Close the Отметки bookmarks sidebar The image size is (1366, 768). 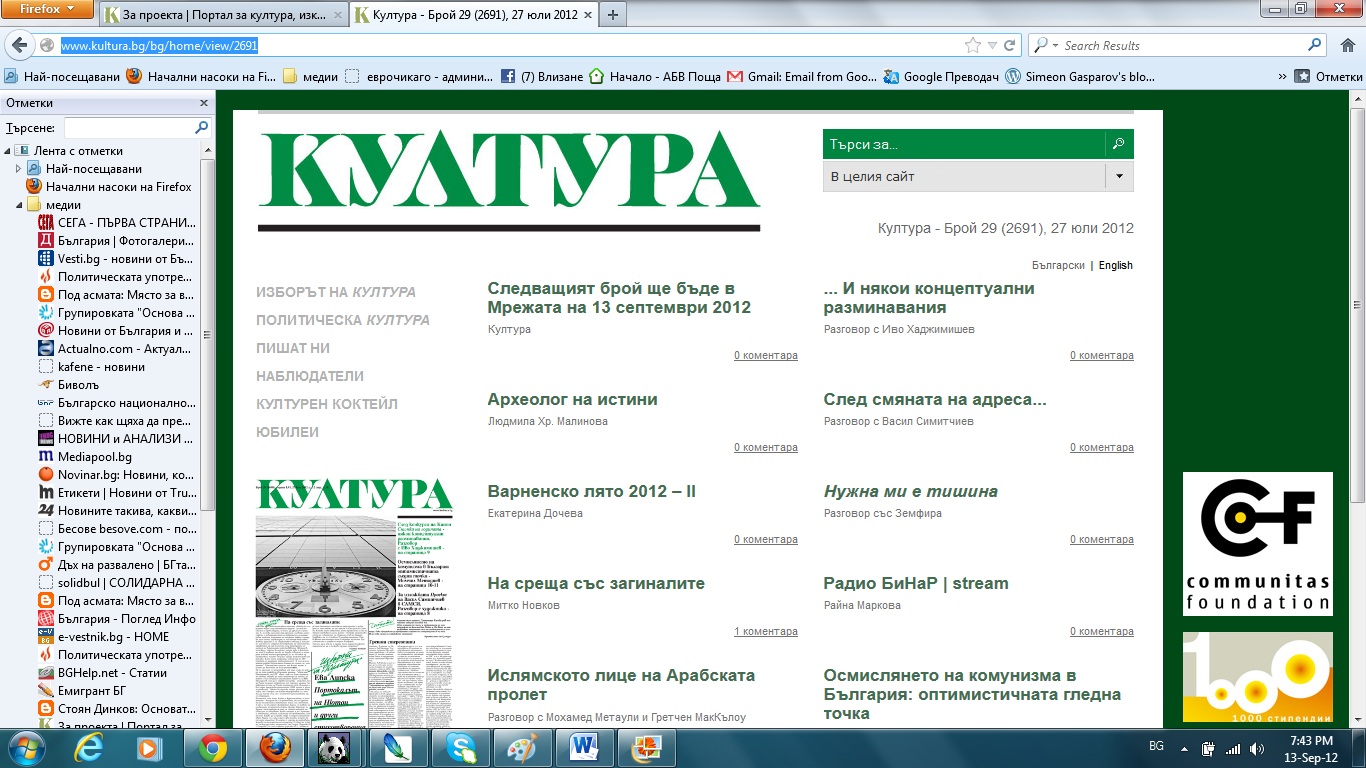coord(204,103)
